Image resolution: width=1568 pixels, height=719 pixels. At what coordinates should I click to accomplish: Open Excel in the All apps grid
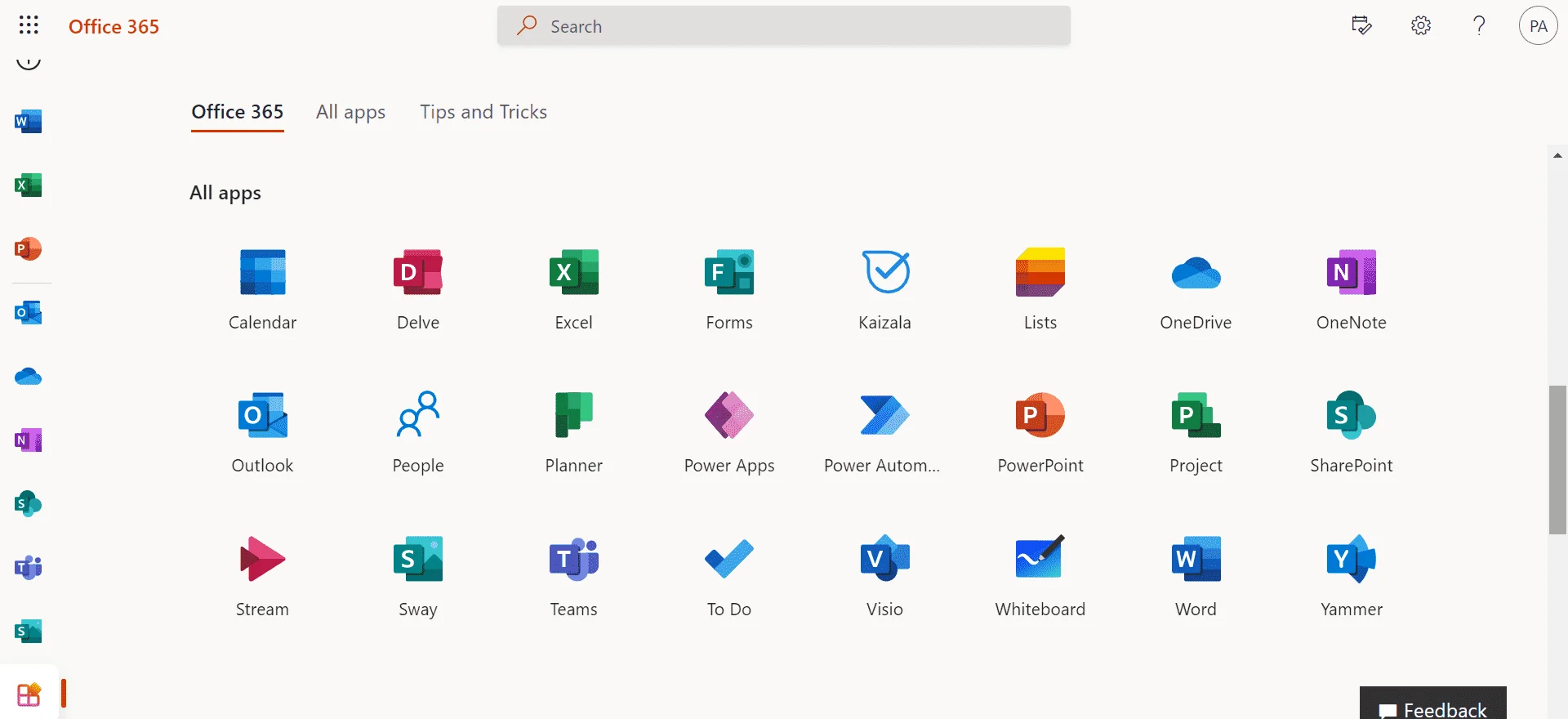click(x=573, y=290)
